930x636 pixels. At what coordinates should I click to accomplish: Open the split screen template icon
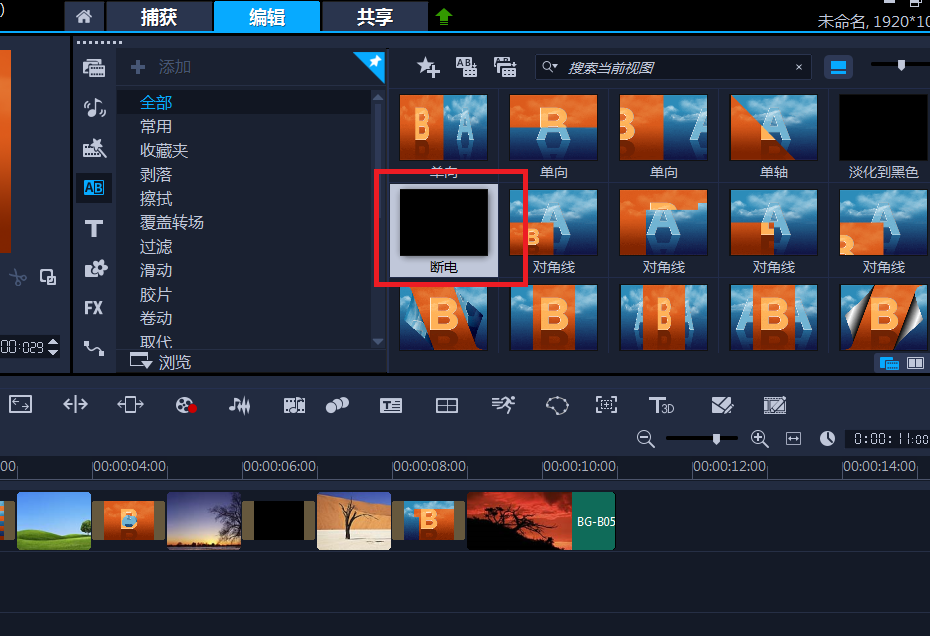click(722, 405)
